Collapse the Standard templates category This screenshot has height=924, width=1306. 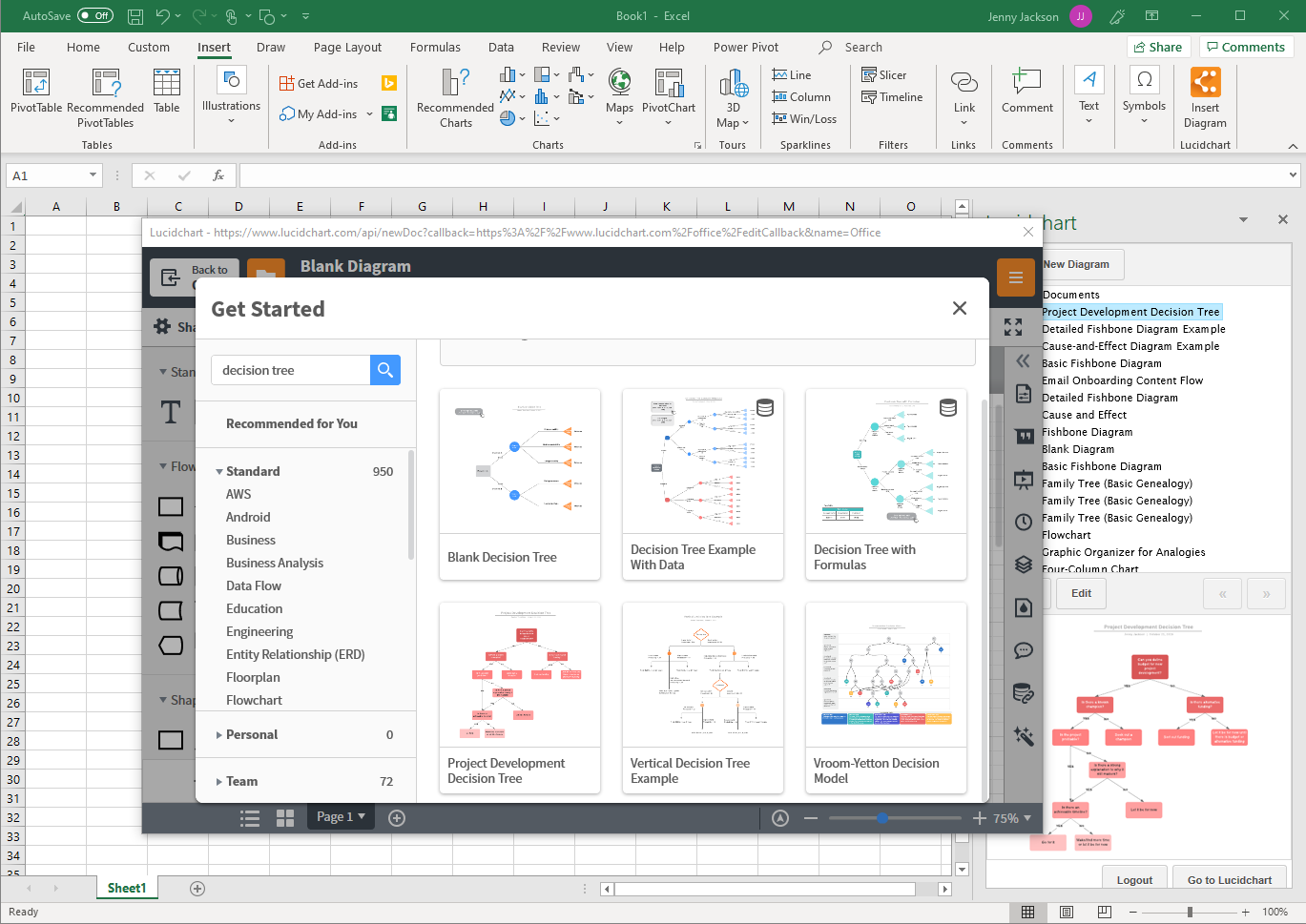point(219,472)
